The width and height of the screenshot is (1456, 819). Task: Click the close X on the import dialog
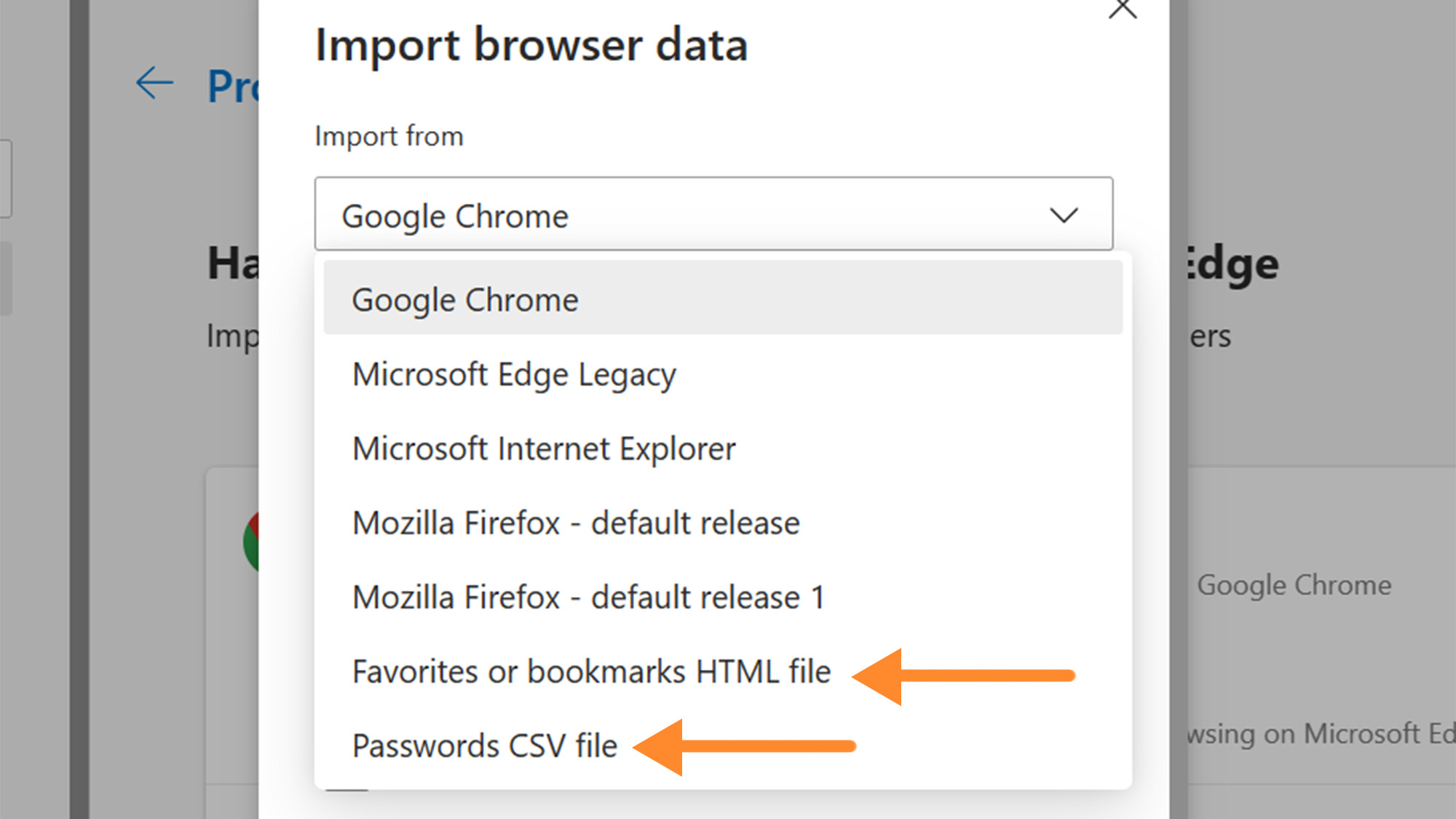click(1123, 9)
